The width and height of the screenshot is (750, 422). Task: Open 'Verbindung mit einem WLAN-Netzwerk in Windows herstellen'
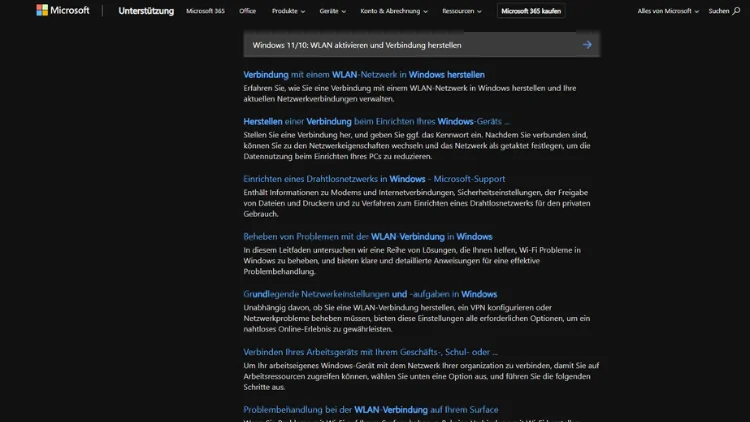coord(364,75)
